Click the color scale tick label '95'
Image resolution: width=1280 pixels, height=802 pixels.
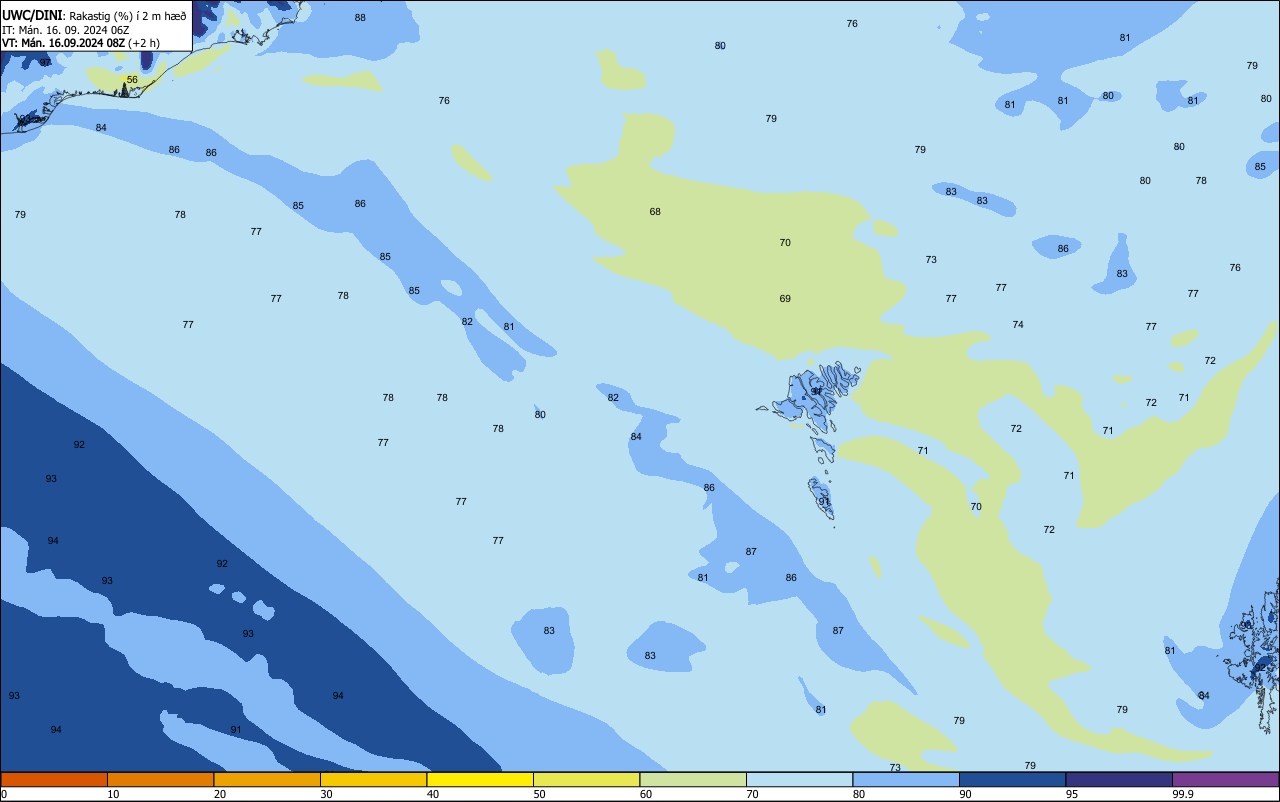pyautogui.click(x=1072, y=794)
